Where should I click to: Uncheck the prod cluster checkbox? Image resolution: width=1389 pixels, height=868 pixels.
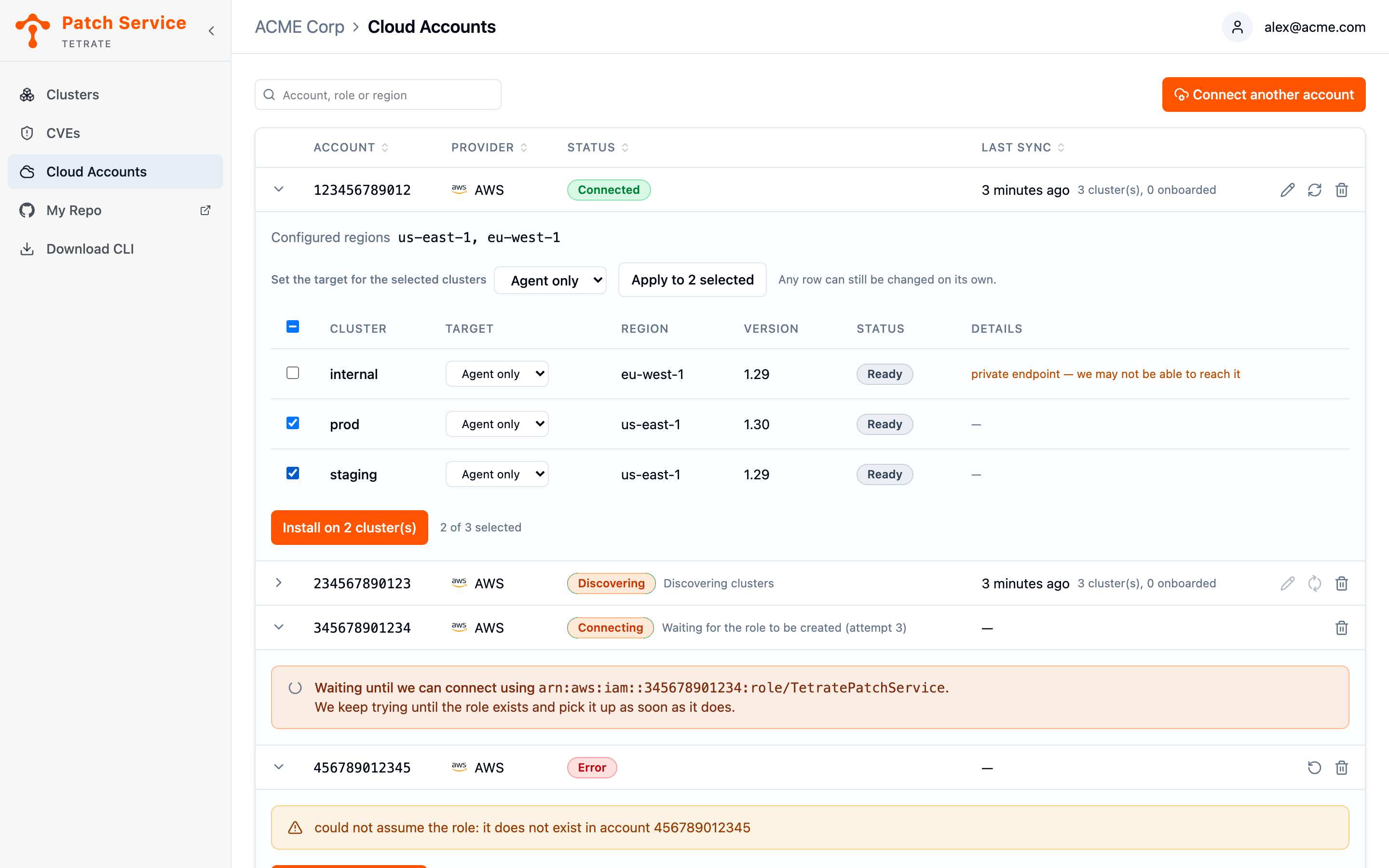coord(293,423)
